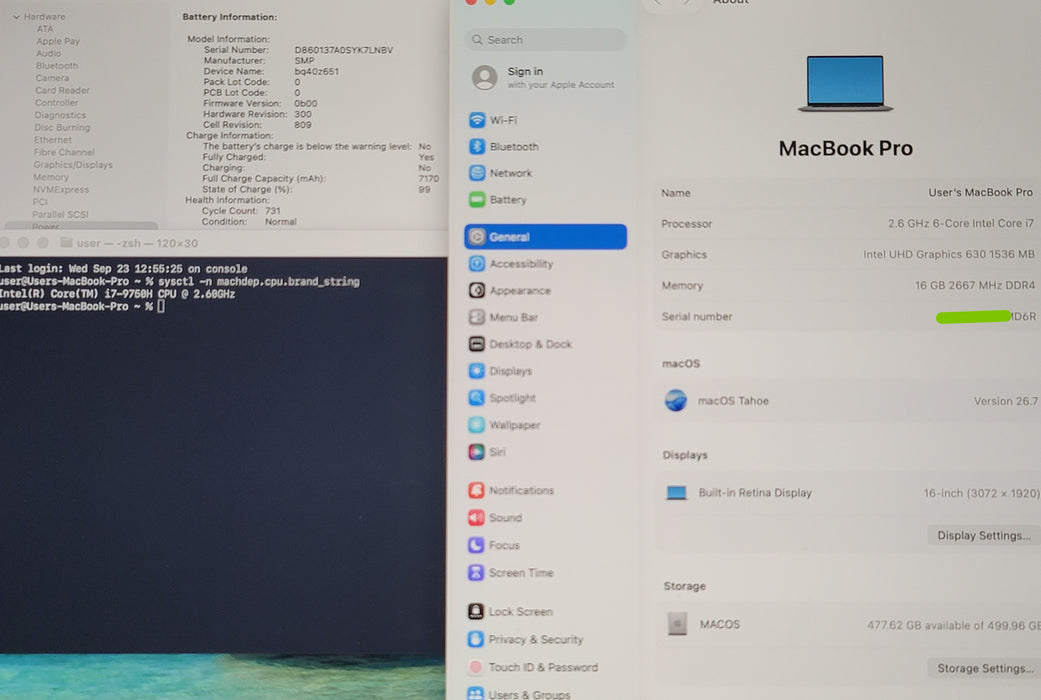Click the account avatar next to Sign in
Image resolution: width=1041 pixels, height=700 pixels.
pyautogui.click(x=485, y=78)
